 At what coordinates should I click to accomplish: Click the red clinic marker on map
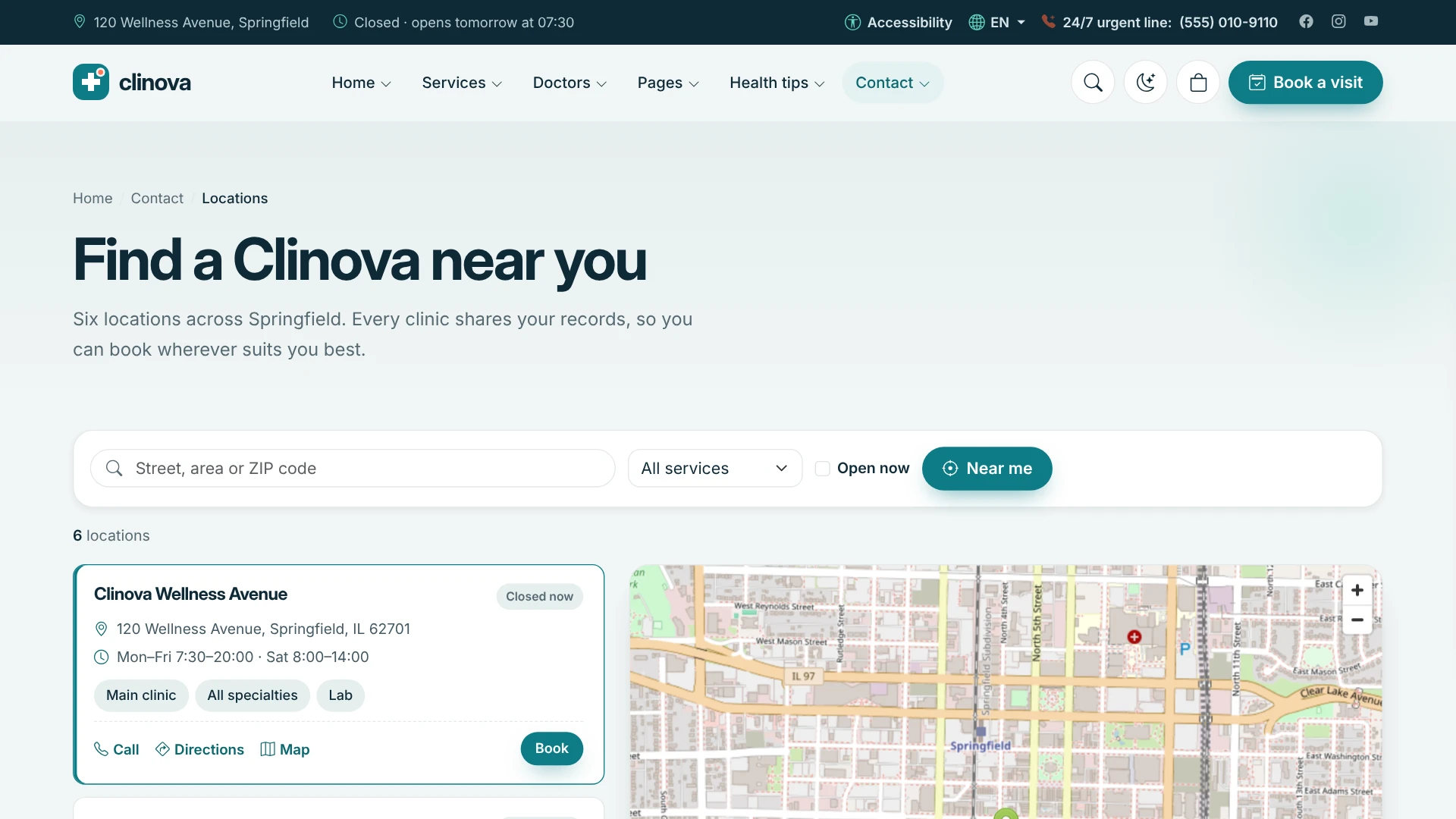pyautogui.click(x=1134, y=637)
